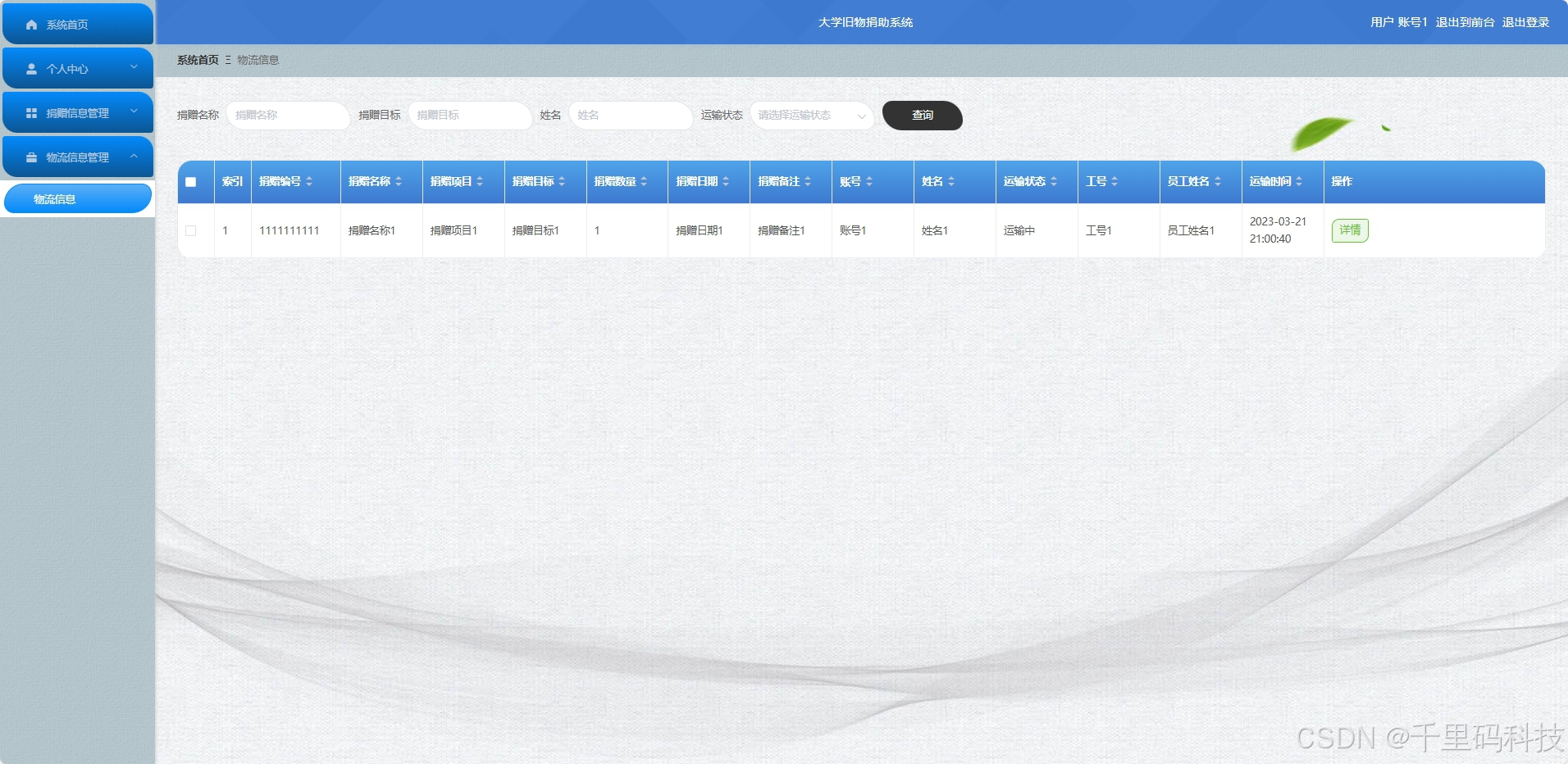Click cell text 员工姓名1
The height and width of the screenshot is (764, 1568).
click(x=1192, y=230)
